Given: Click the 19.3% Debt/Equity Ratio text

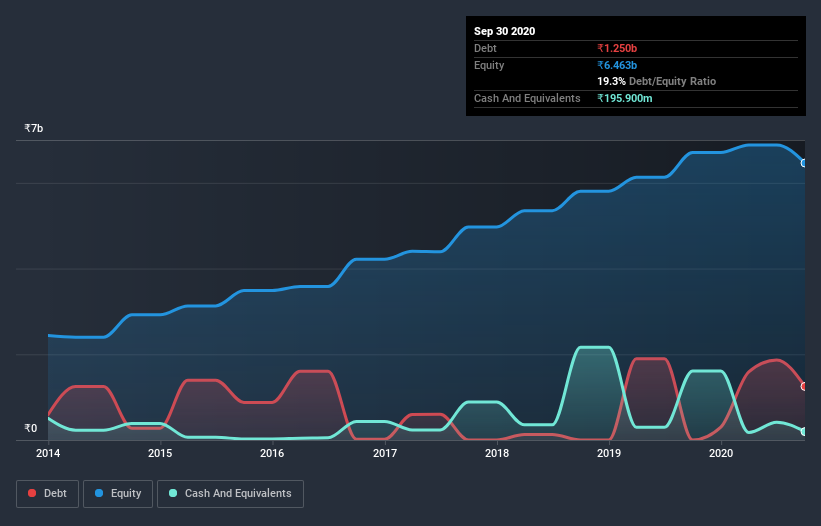Looking at the screenshot, I should pos(657,81).
